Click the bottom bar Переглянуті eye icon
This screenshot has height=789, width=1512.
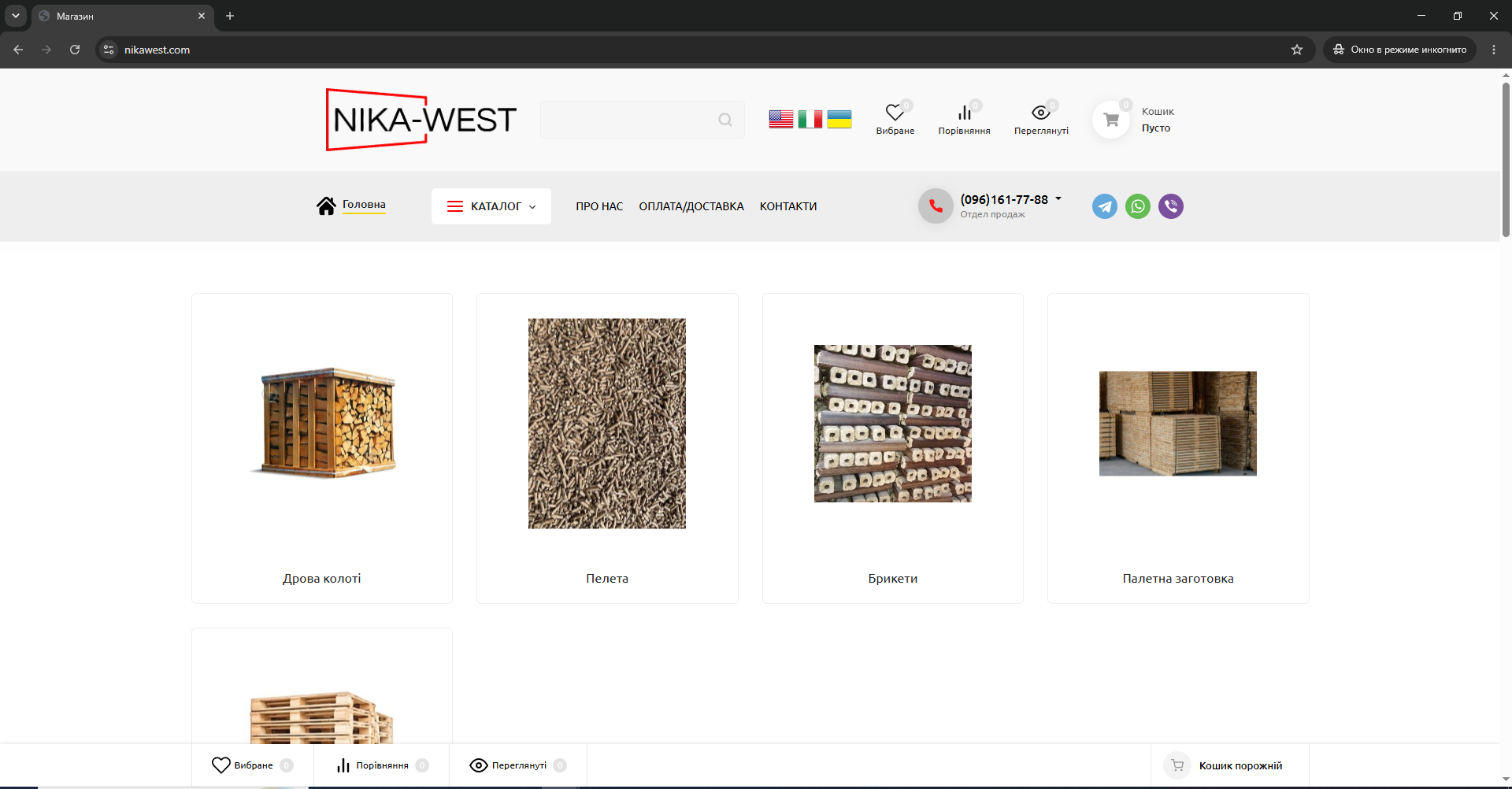[x=479, y=765]
